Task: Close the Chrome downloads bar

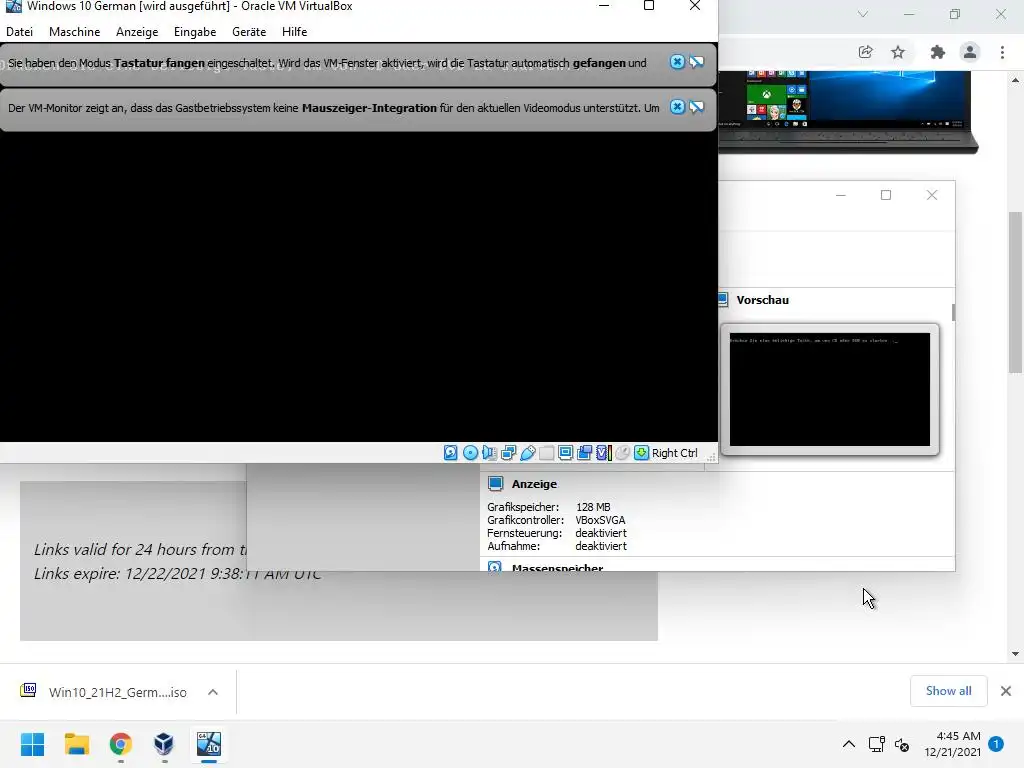Action: click(x=1006, y=690)
